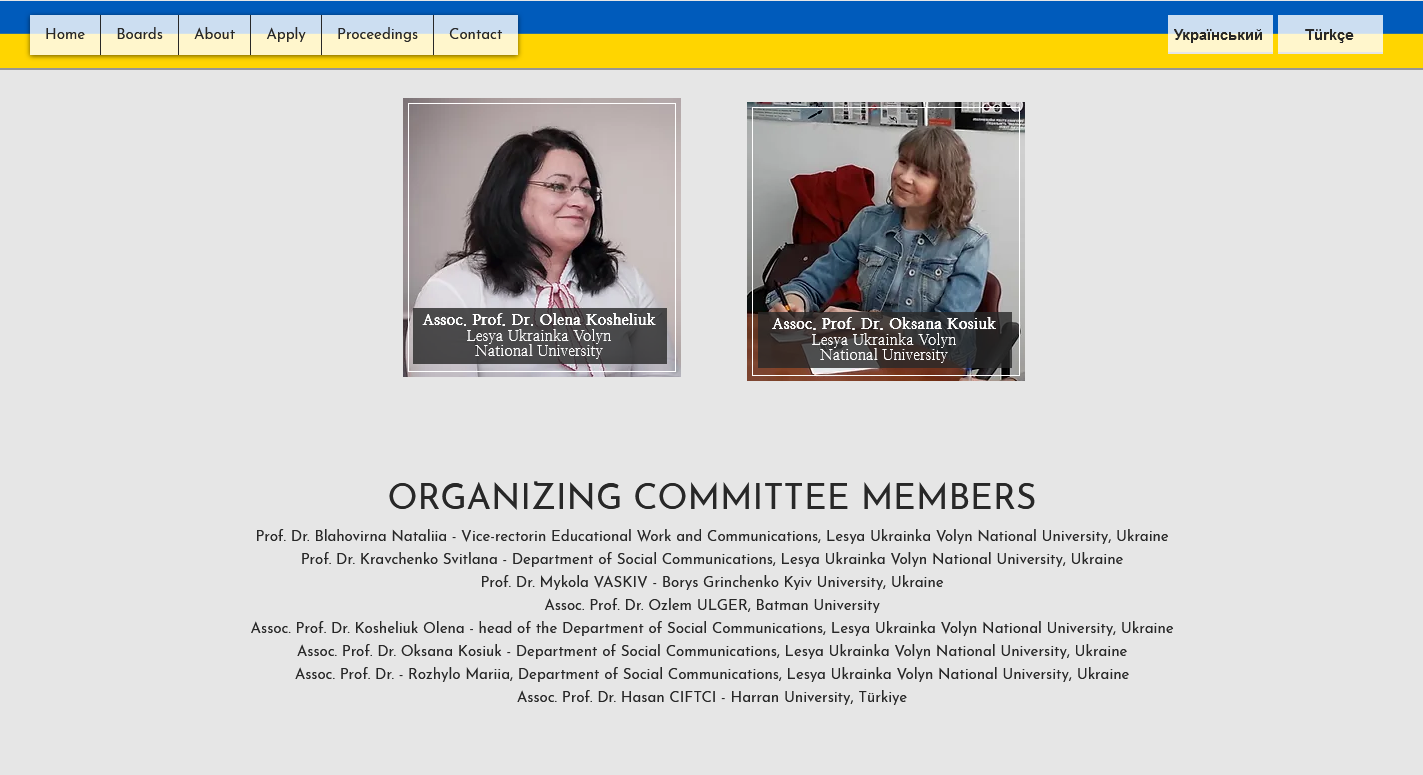Click the Organizing Committee Members heading
1423x775 pixels.
(711, 498)
